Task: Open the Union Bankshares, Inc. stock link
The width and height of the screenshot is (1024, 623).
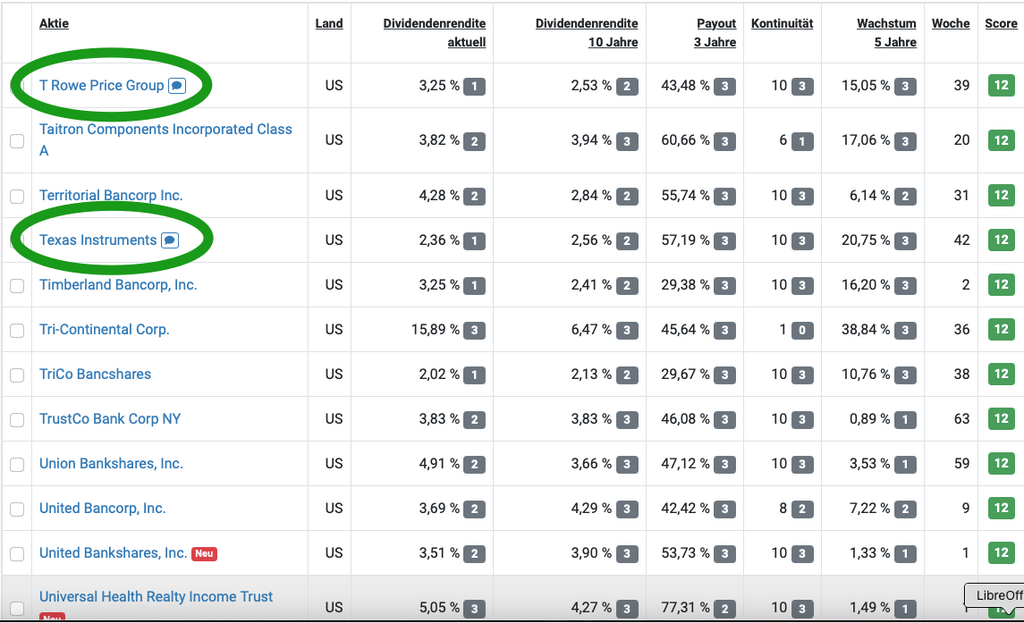Action: point(111,464)
